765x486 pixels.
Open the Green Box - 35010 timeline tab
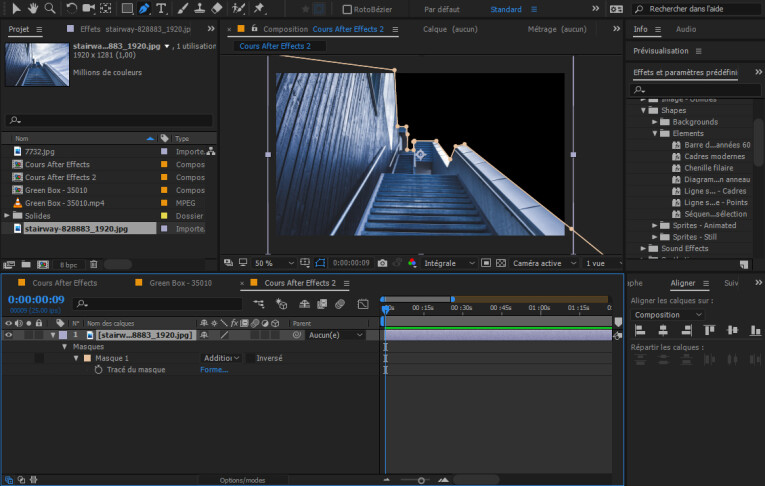coord(181,283)
